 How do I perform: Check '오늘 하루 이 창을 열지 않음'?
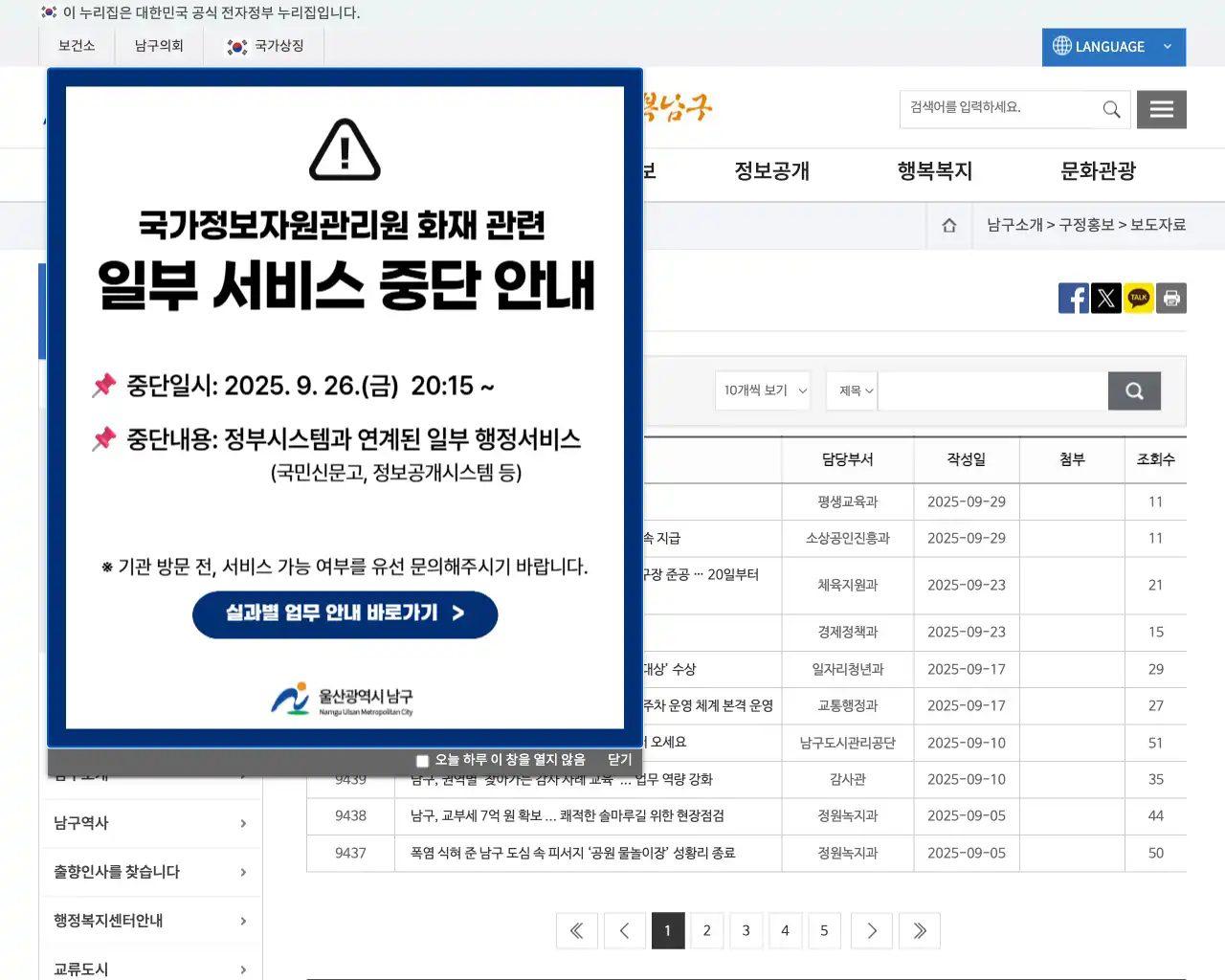point(422,761)
